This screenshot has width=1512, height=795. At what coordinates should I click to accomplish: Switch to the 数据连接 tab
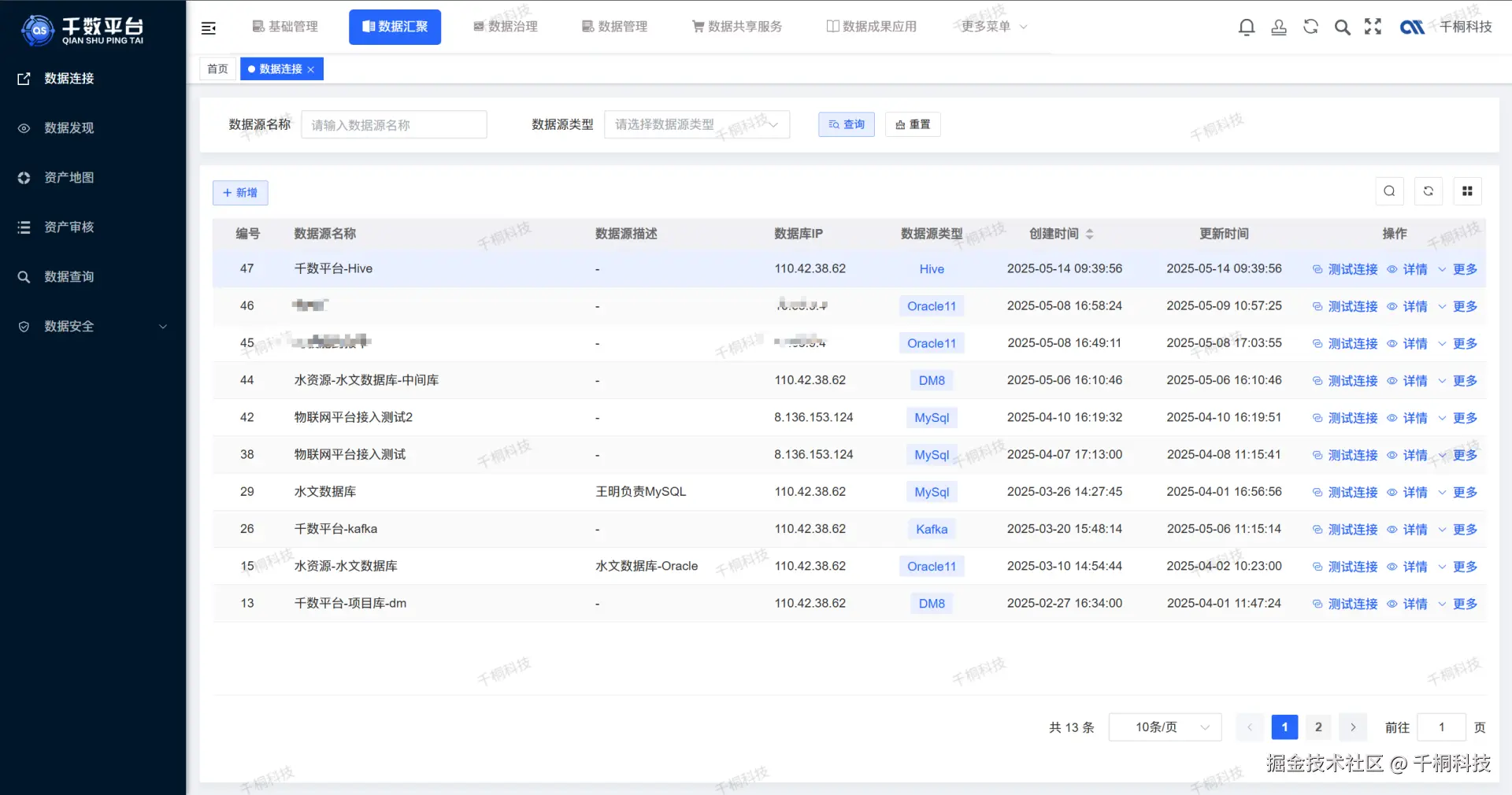click(280, 69)
